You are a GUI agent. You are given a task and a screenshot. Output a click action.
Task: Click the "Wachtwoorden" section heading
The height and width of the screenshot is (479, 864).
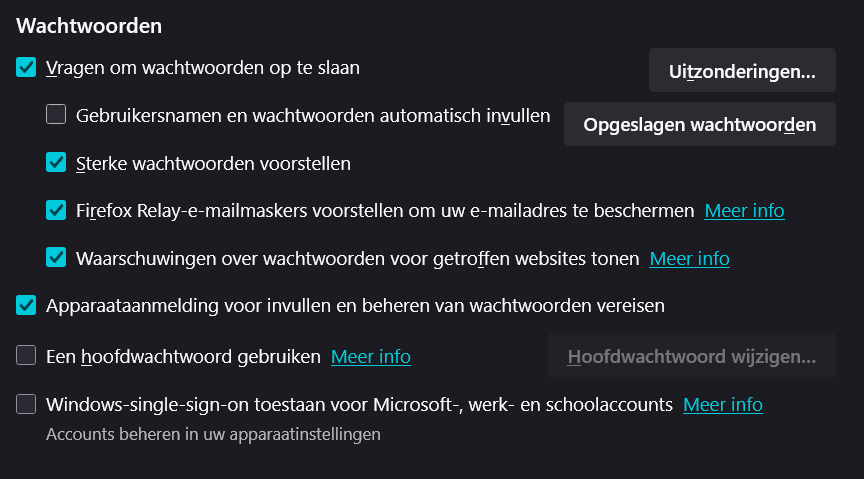click(89, 25)
